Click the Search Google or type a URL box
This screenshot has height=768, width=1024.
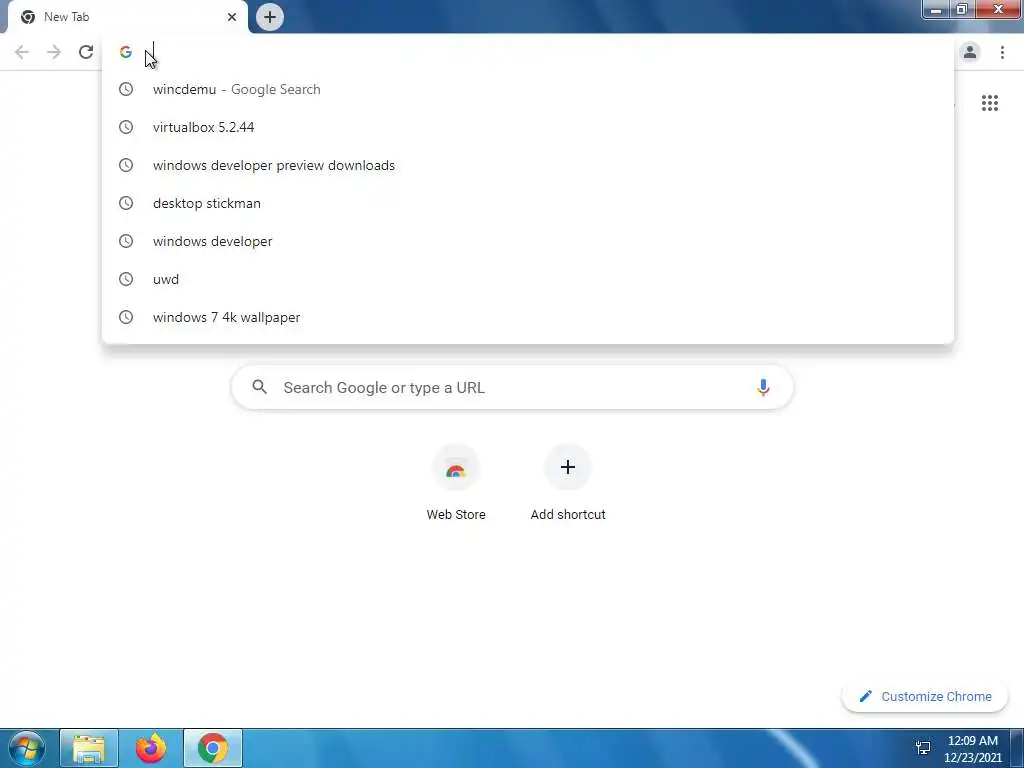(x=513, y=387)
